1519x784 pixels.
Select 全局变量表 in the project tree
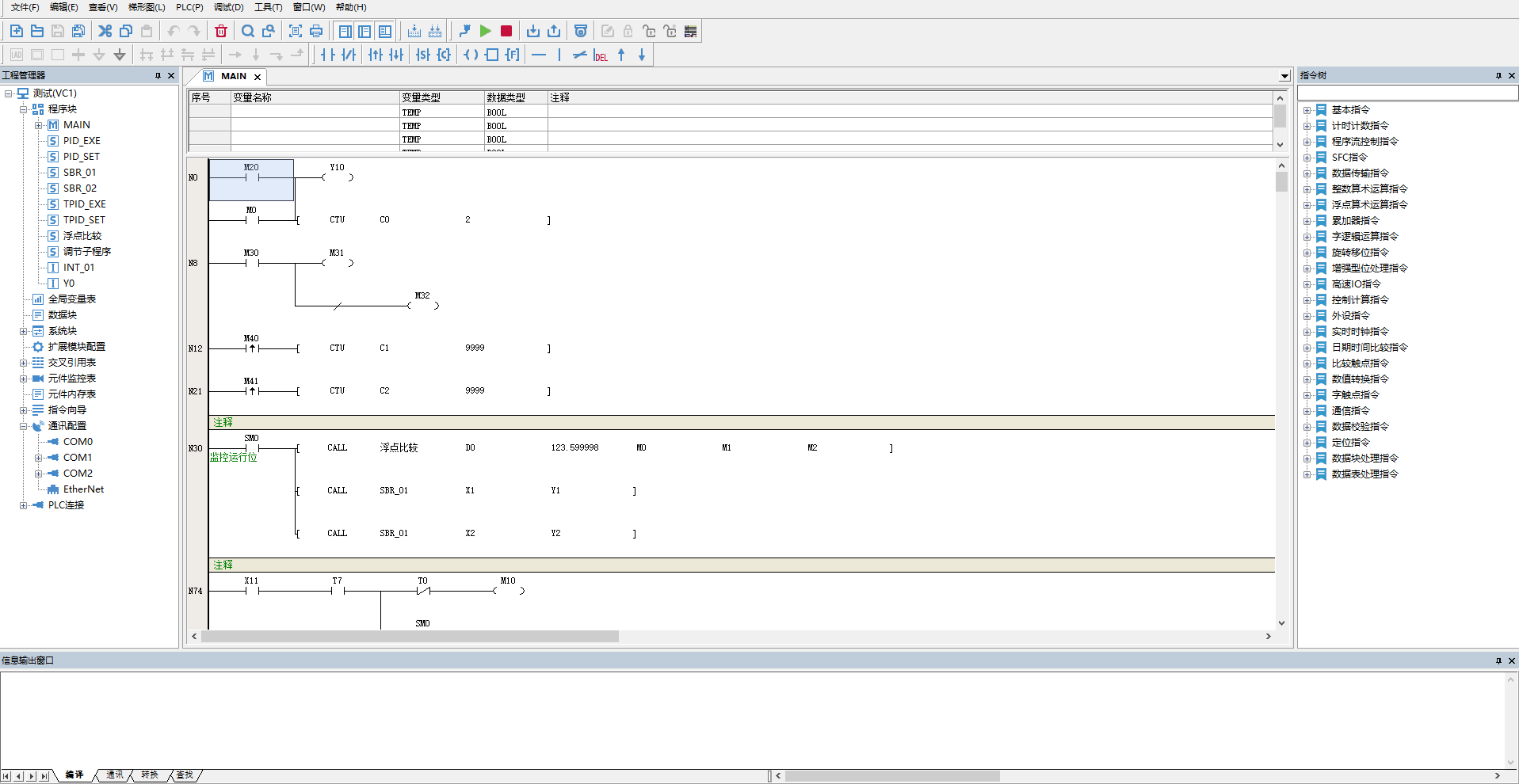coord(71,299)
